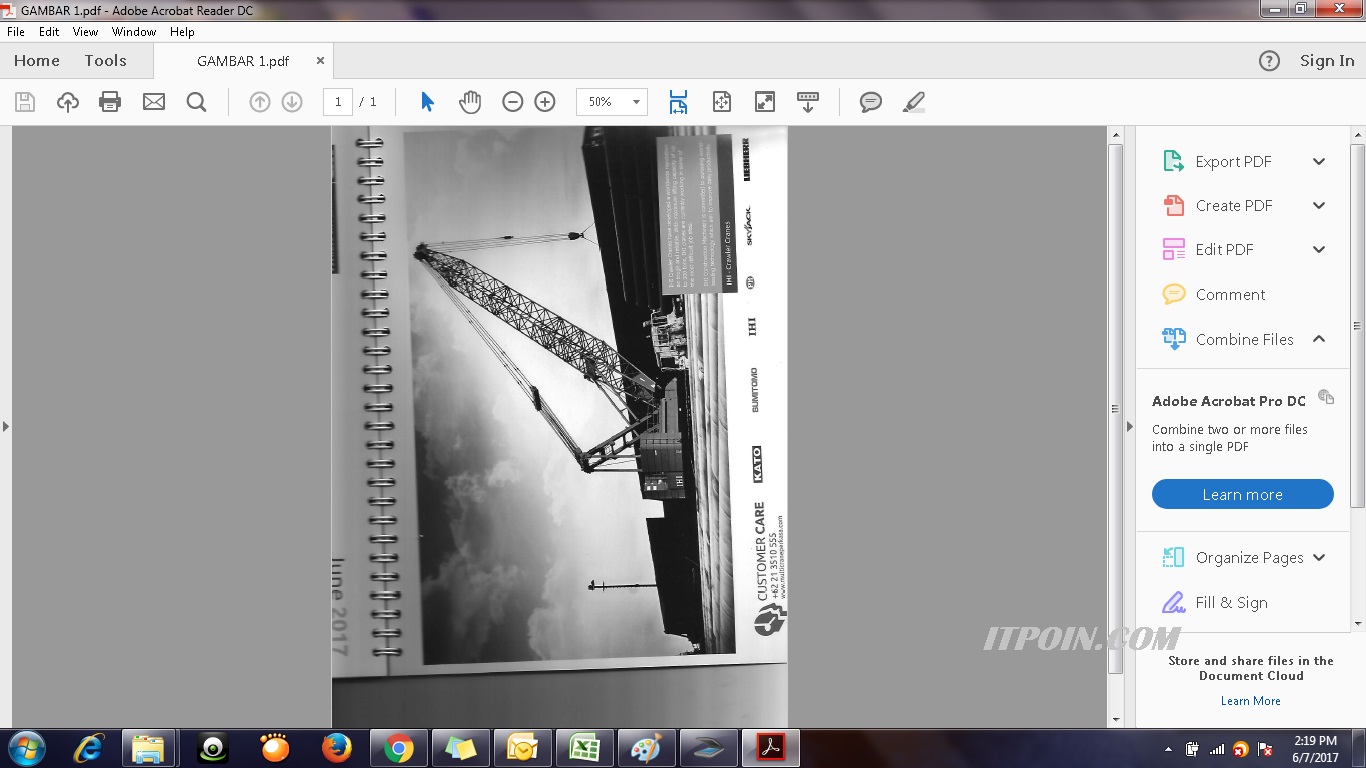Fit one full page to window
The height and width of the screenshot is (768, 1366).
tap(722, 102)
